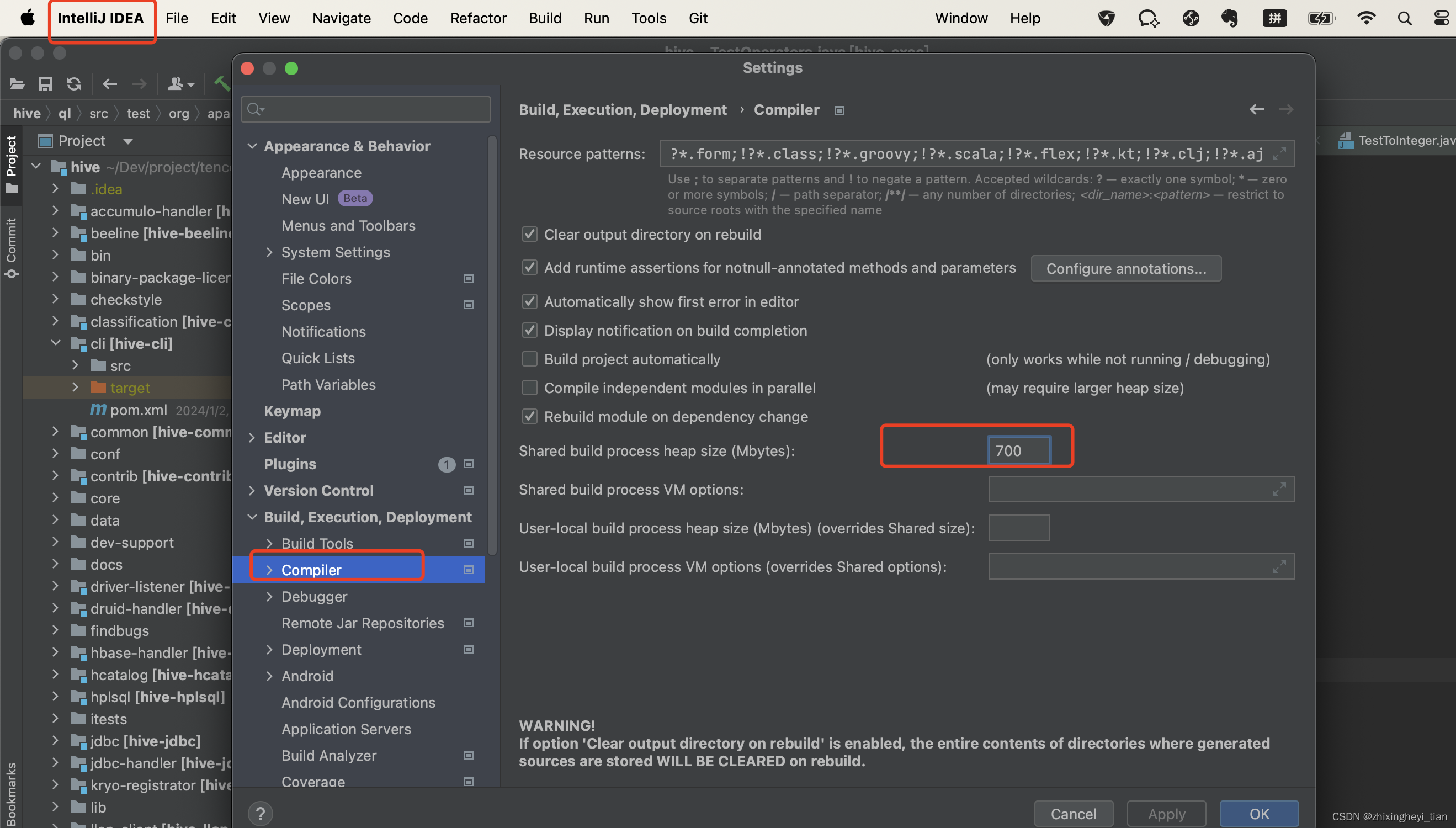The height and width of the screenshot is (828, 1456).
Task: Open macOS Spotlight search icon
Action: [x=1404, y=18]
